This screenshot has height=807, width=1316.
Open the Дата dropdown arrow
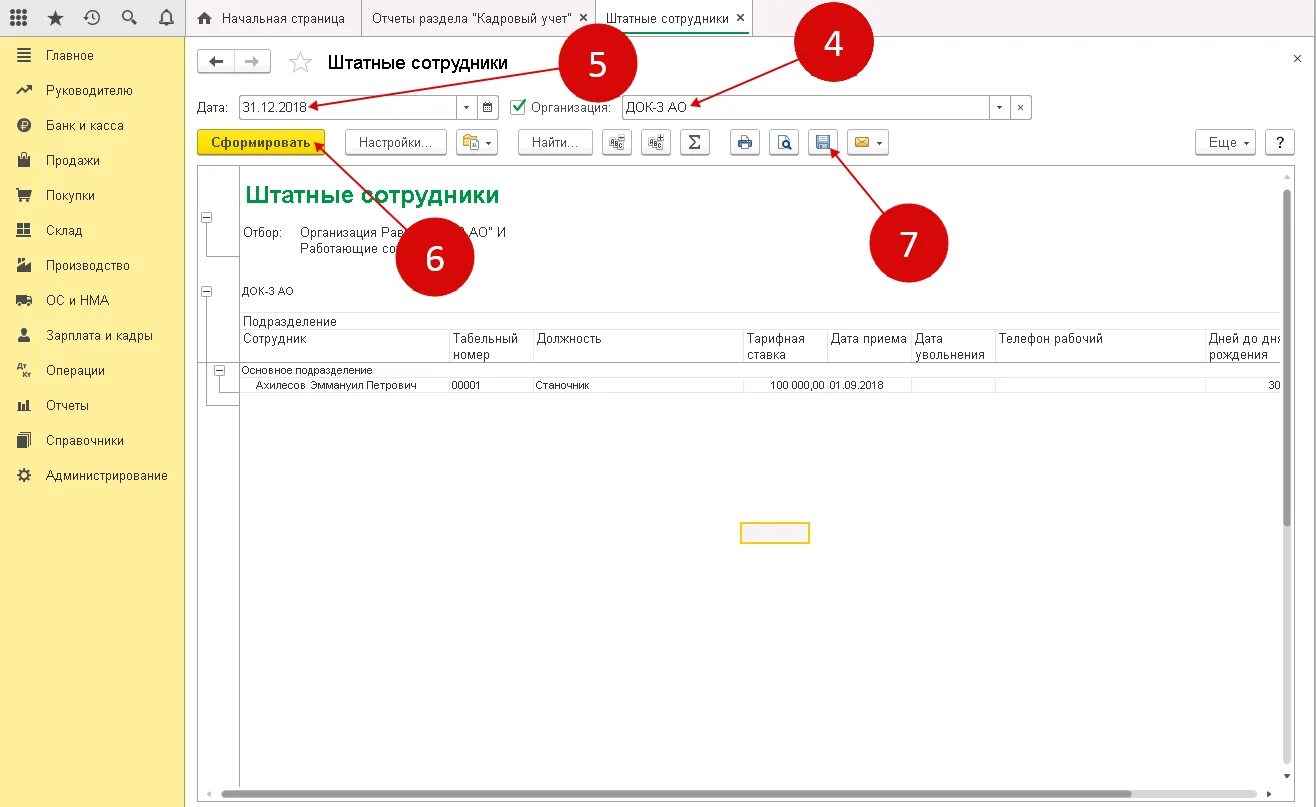click(467, 107)
